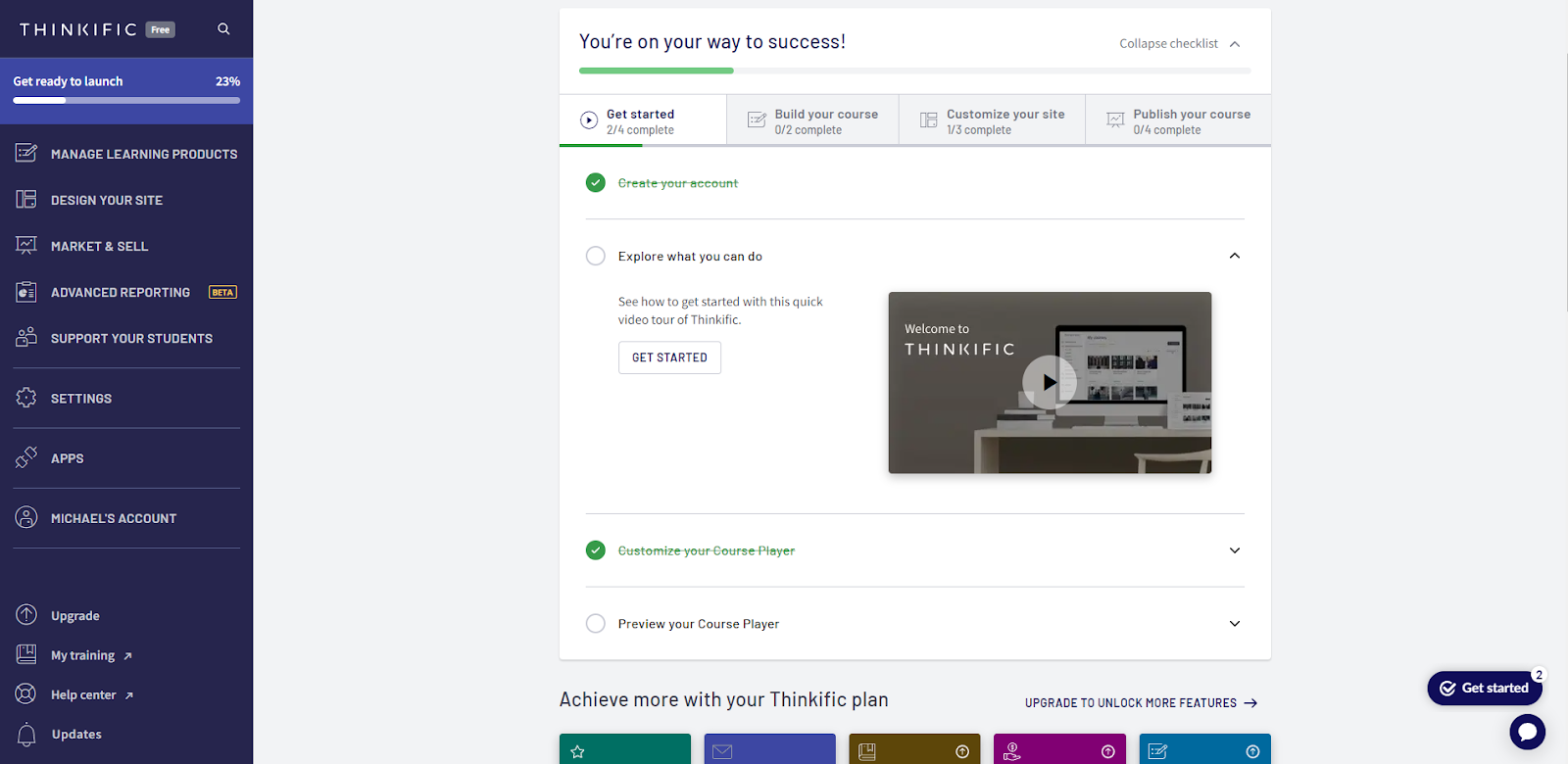This screenshot has width=1568, height=764.
Task: Click the BETA badge next to Advanced Reporting
Action: point(222,292)
